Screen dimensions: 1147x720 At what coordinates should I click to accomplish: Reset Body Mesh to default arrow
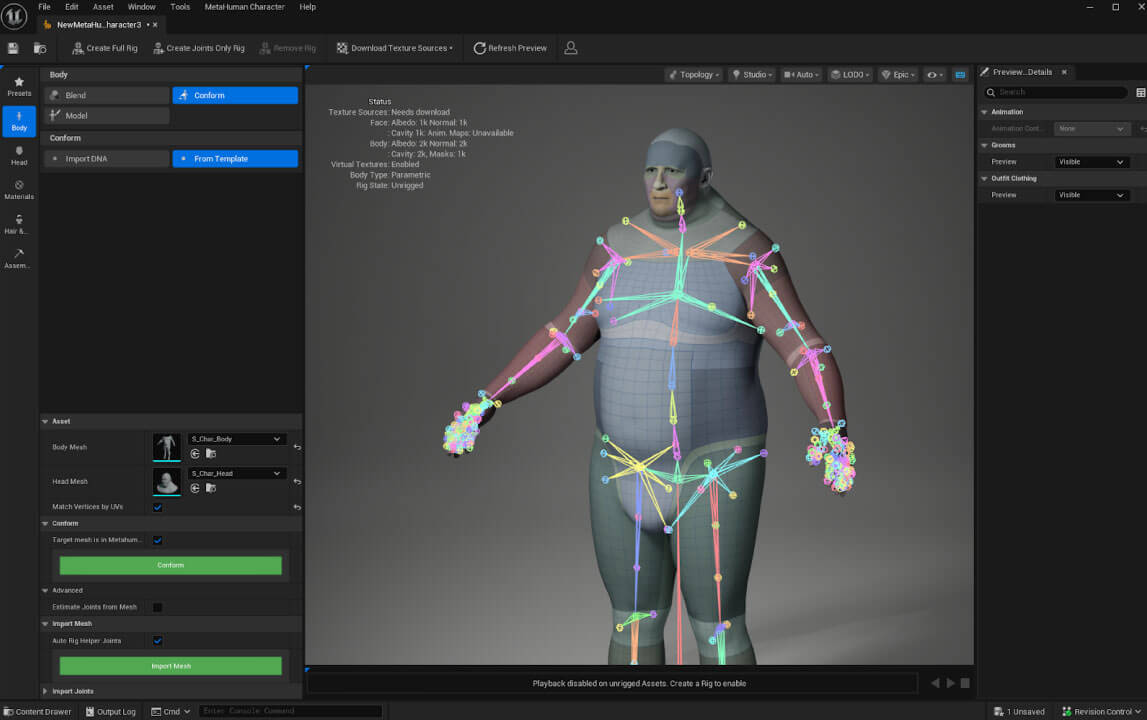(x=297, y=447)
